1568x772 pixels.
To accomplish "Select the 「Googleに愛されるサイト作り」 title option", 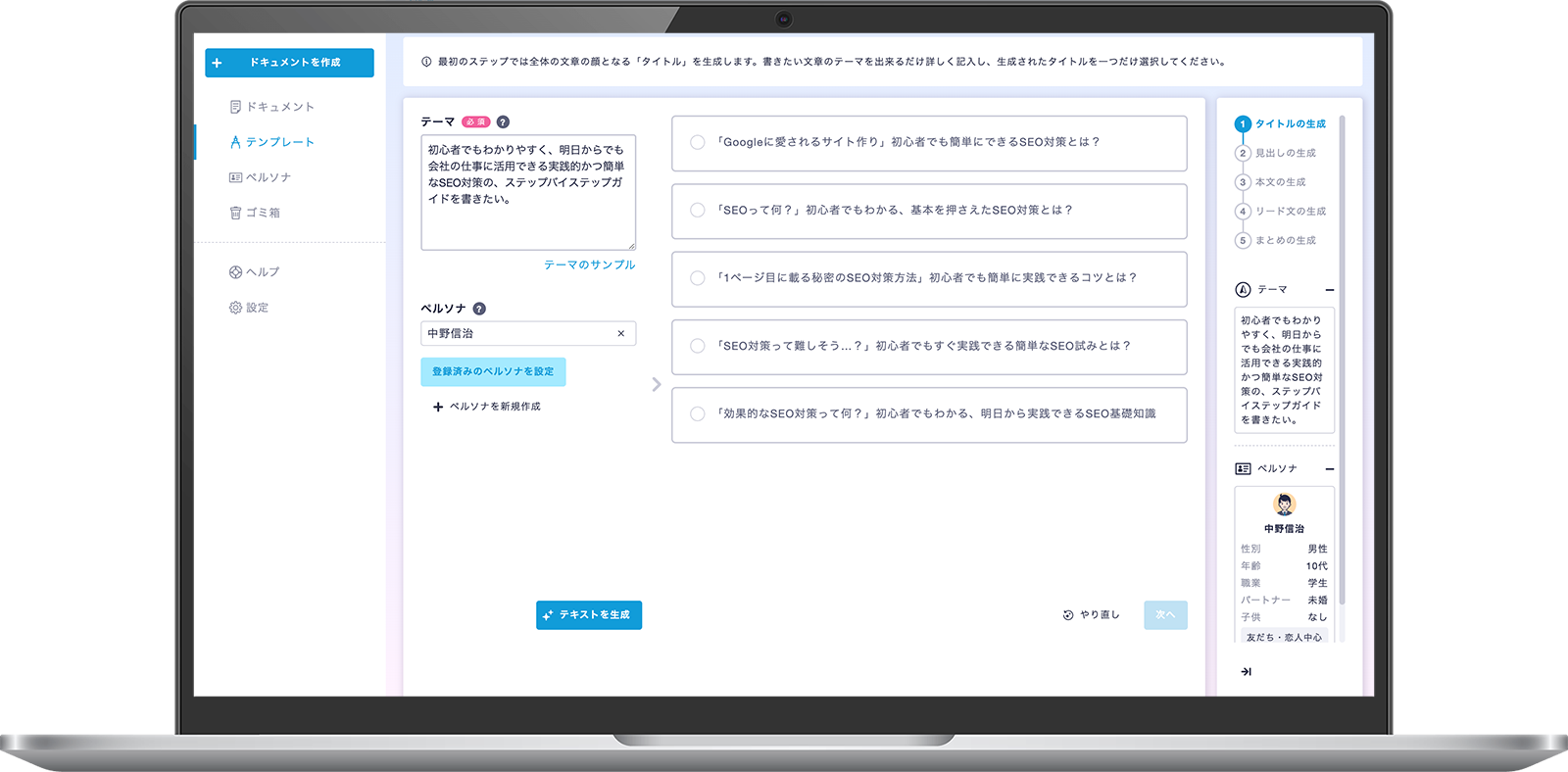I will click(929, 143).
